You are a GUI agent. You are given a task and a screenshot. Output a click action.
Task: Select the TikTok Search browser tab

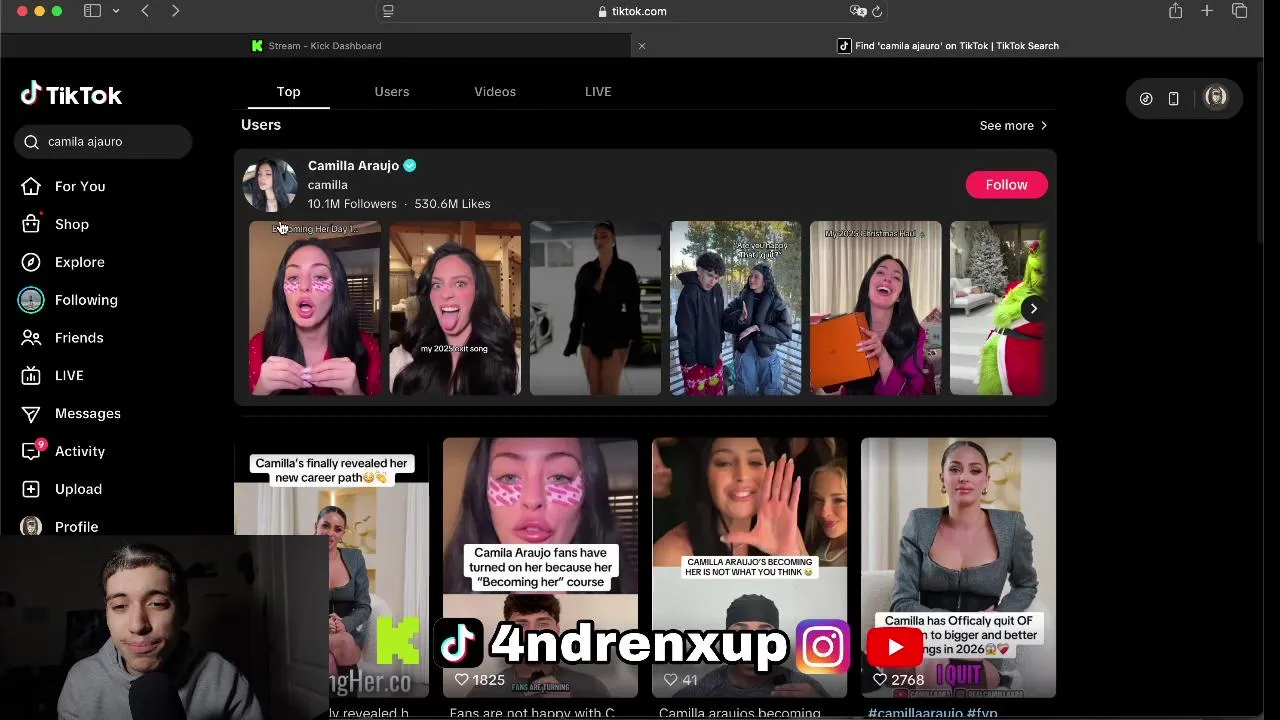point(948,46)
